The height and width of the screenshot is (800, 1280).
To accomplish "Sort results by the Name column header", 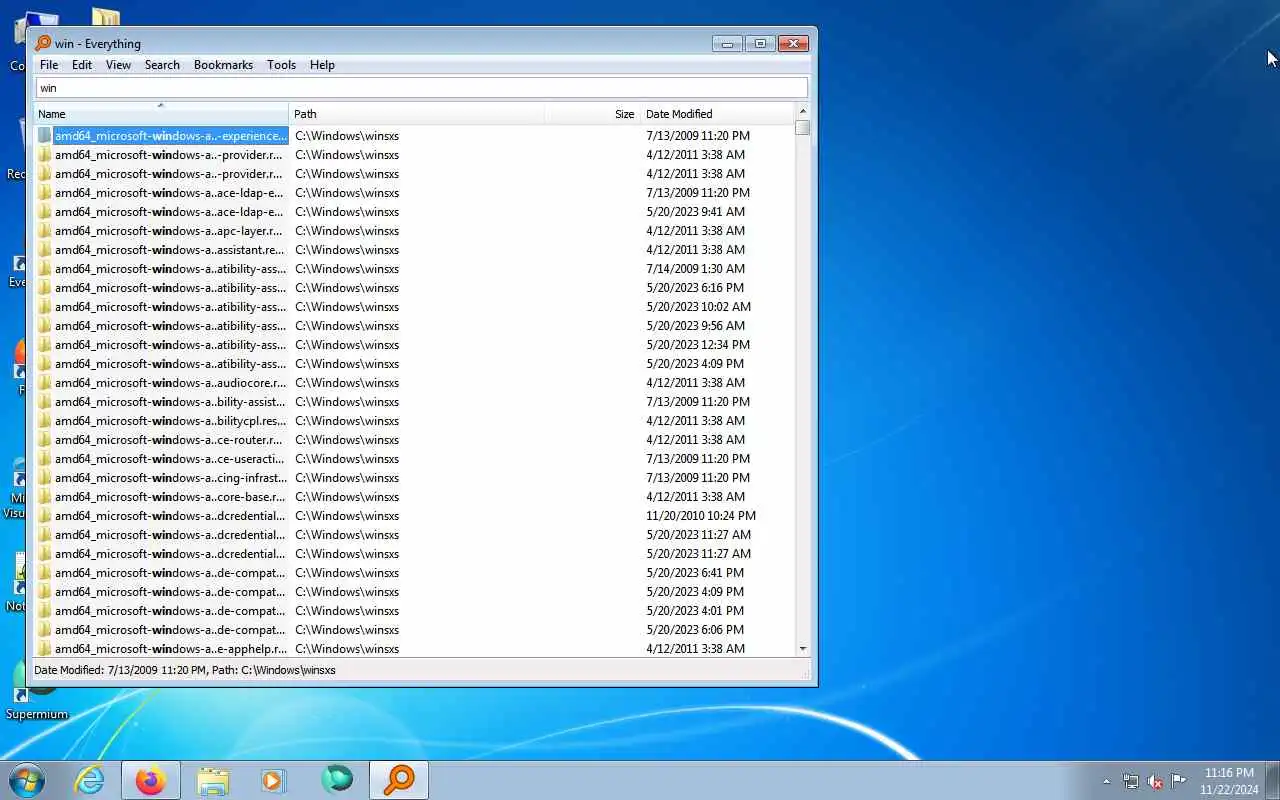I will point(161,113).
